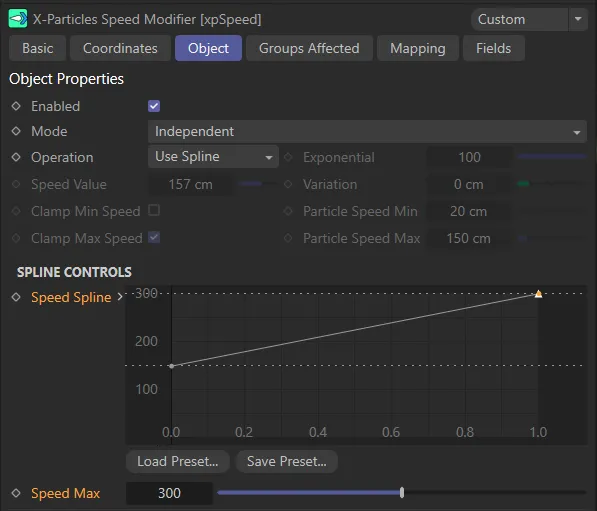597x511 pixels.
Task: Select the Object tab
Action: (x=208, y=48)
